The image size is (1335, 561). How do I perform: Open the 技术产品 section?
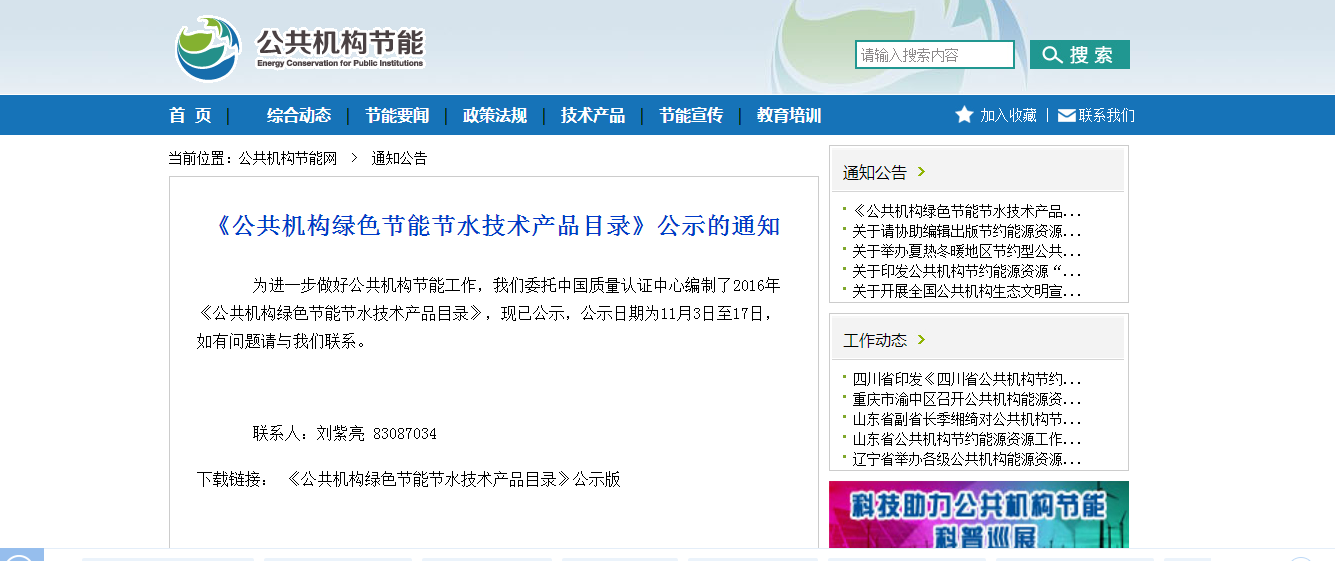click(592, 115)
